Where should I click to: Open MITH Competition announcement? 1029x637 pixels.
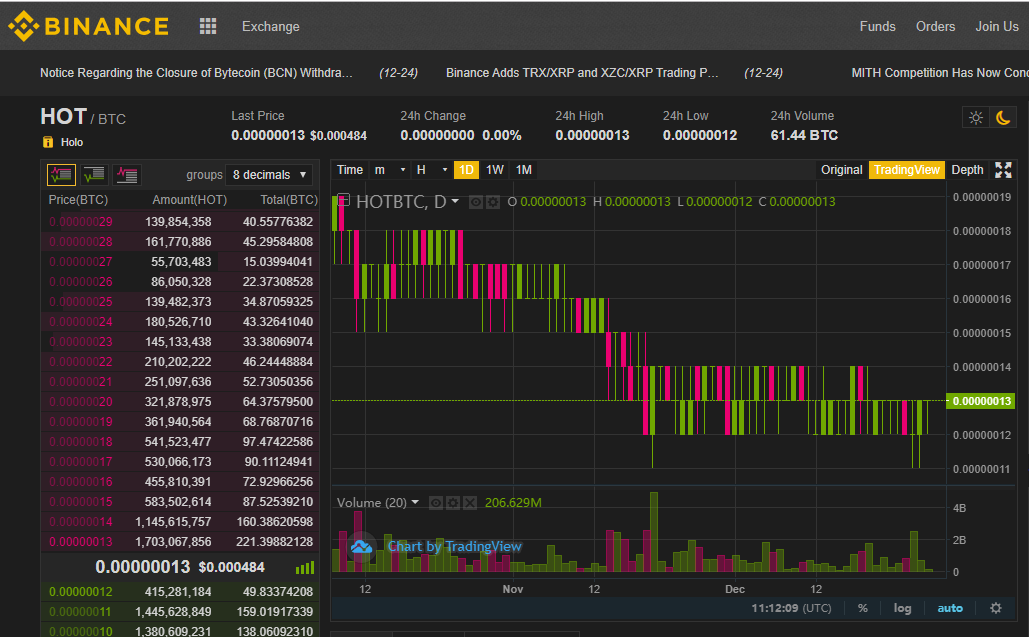coord(940,73)
